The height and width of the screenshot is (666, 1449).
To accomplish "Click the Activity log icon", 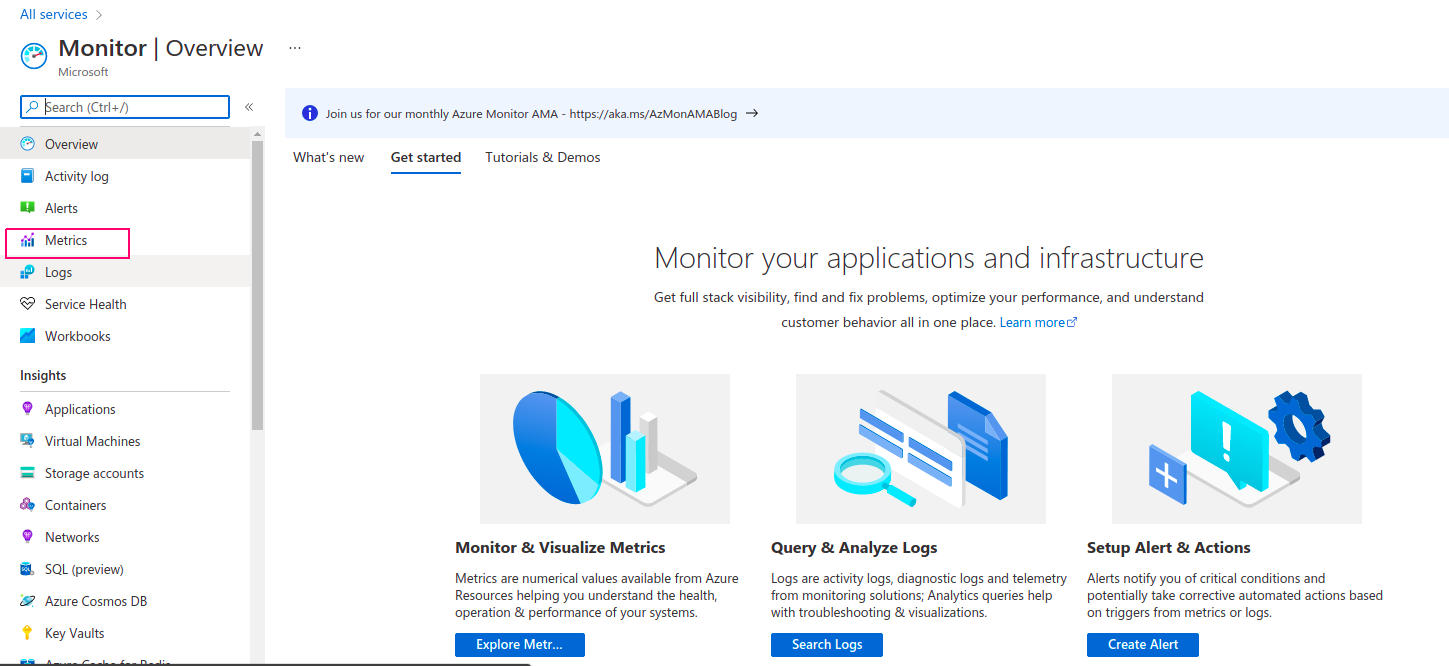I will pyautogui.click(x=28, y=176).
